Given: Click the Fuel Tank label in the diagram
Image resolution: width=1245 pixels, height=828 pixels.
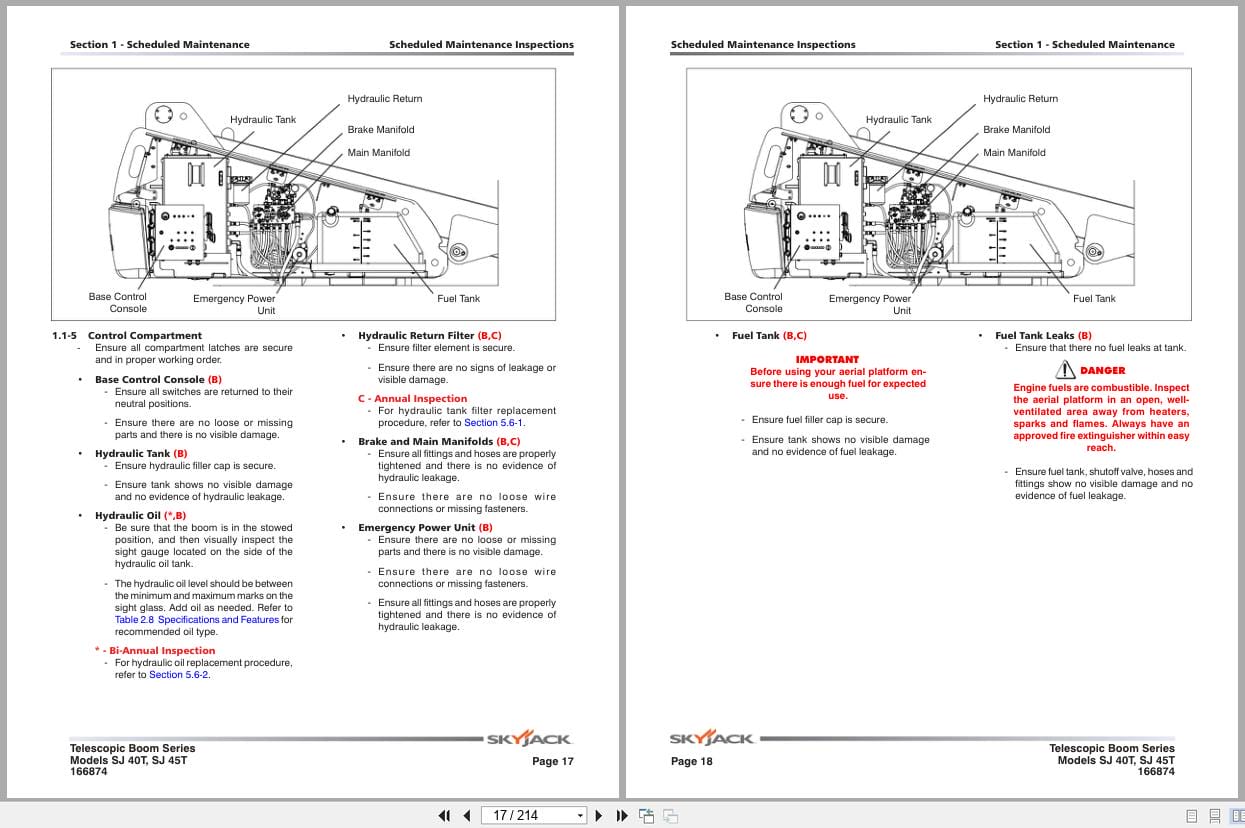Looking at the screenshot, I should (x=458, y=298).
